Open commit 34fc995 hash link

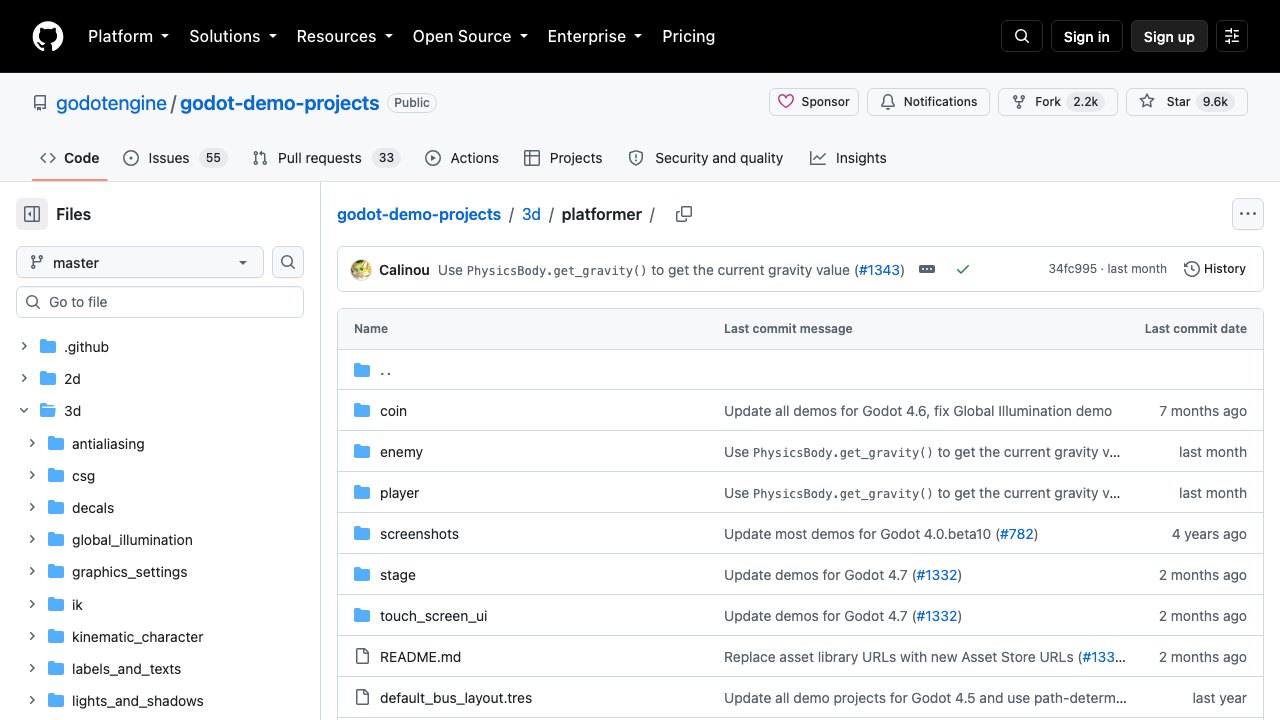(1072, 269)
